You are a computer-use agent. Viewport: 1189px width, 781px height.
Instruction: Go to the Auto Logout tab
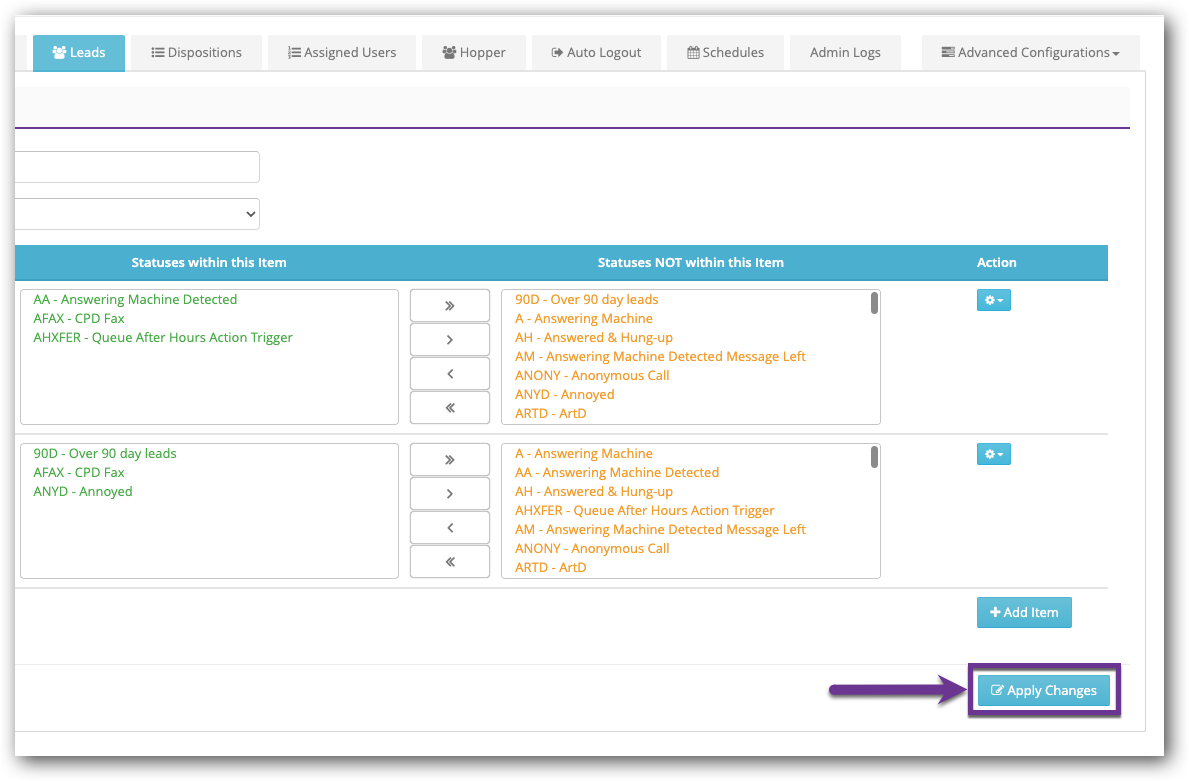596,53
